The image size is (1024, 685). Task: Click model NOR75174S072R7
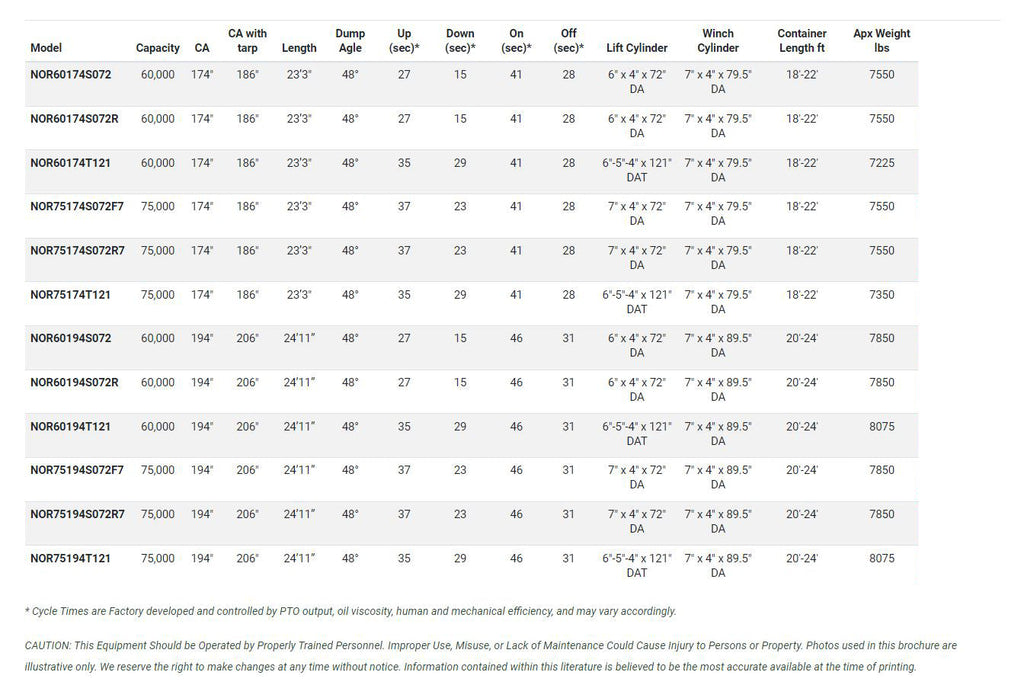click(x=77, y=251)
